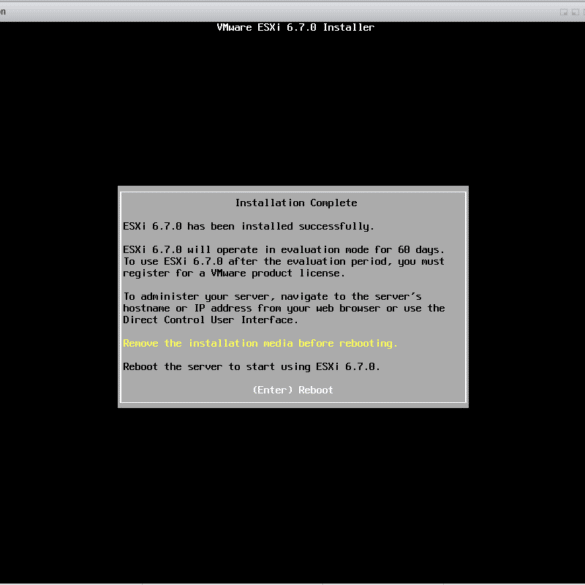Click the title-bar icon with dark lower-left corner
The width and height of the screenshot is (585, 585).
tap(575, 12)
